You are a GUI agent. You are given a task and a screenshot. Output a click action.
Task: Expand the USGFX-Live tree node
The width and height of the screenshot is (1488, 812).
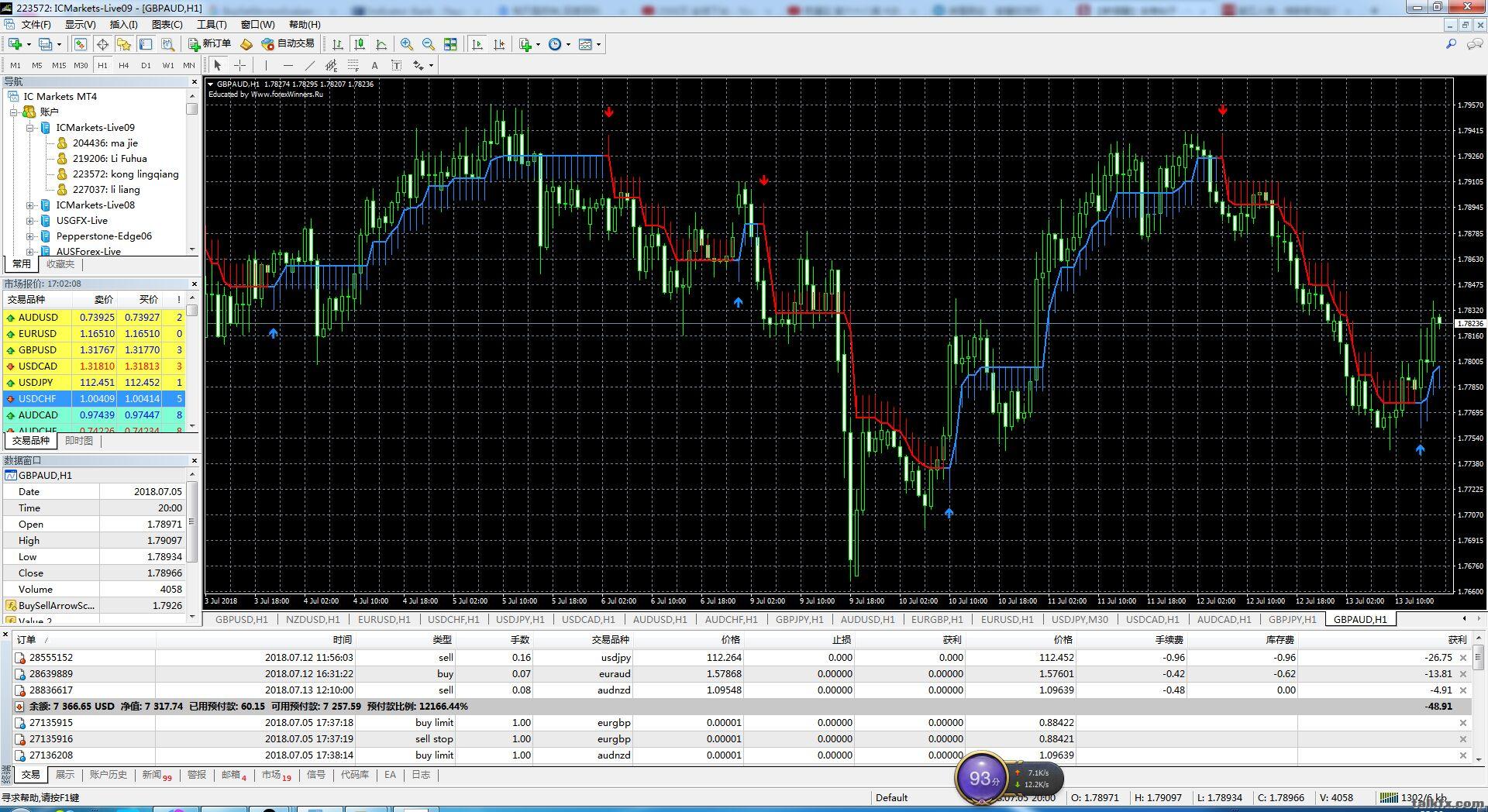pos(29,220)
